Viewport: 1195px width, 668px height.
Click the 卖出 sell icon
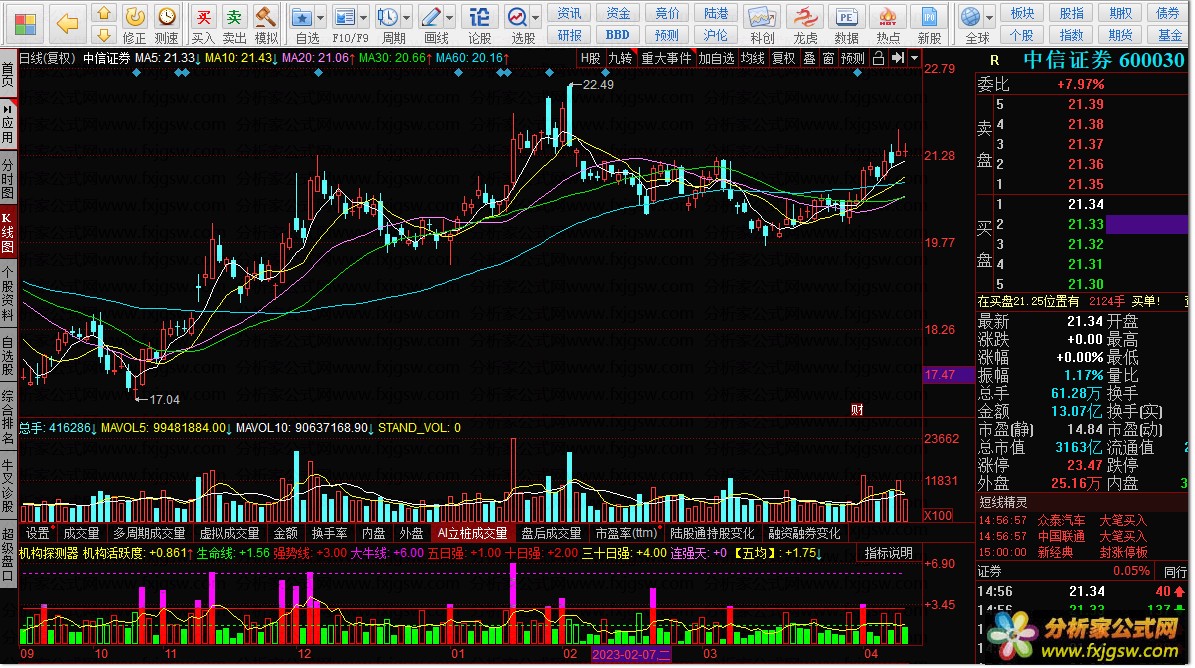pos(234,17)
